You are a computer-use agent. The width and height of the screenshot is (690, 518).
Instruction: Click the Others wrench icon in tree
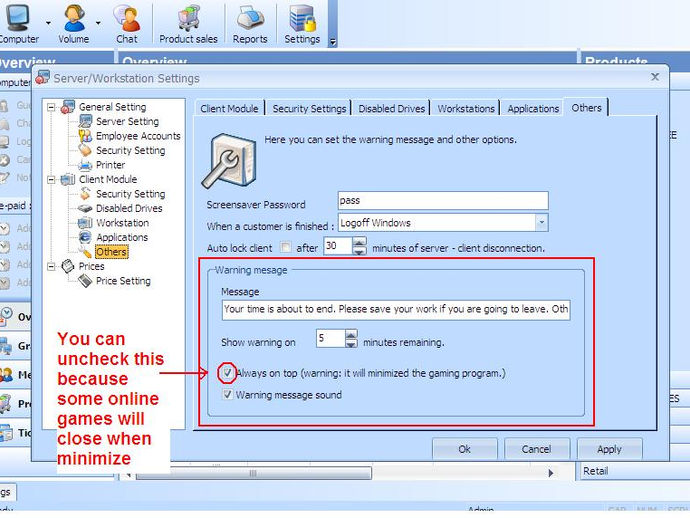[x=85, y=252]
